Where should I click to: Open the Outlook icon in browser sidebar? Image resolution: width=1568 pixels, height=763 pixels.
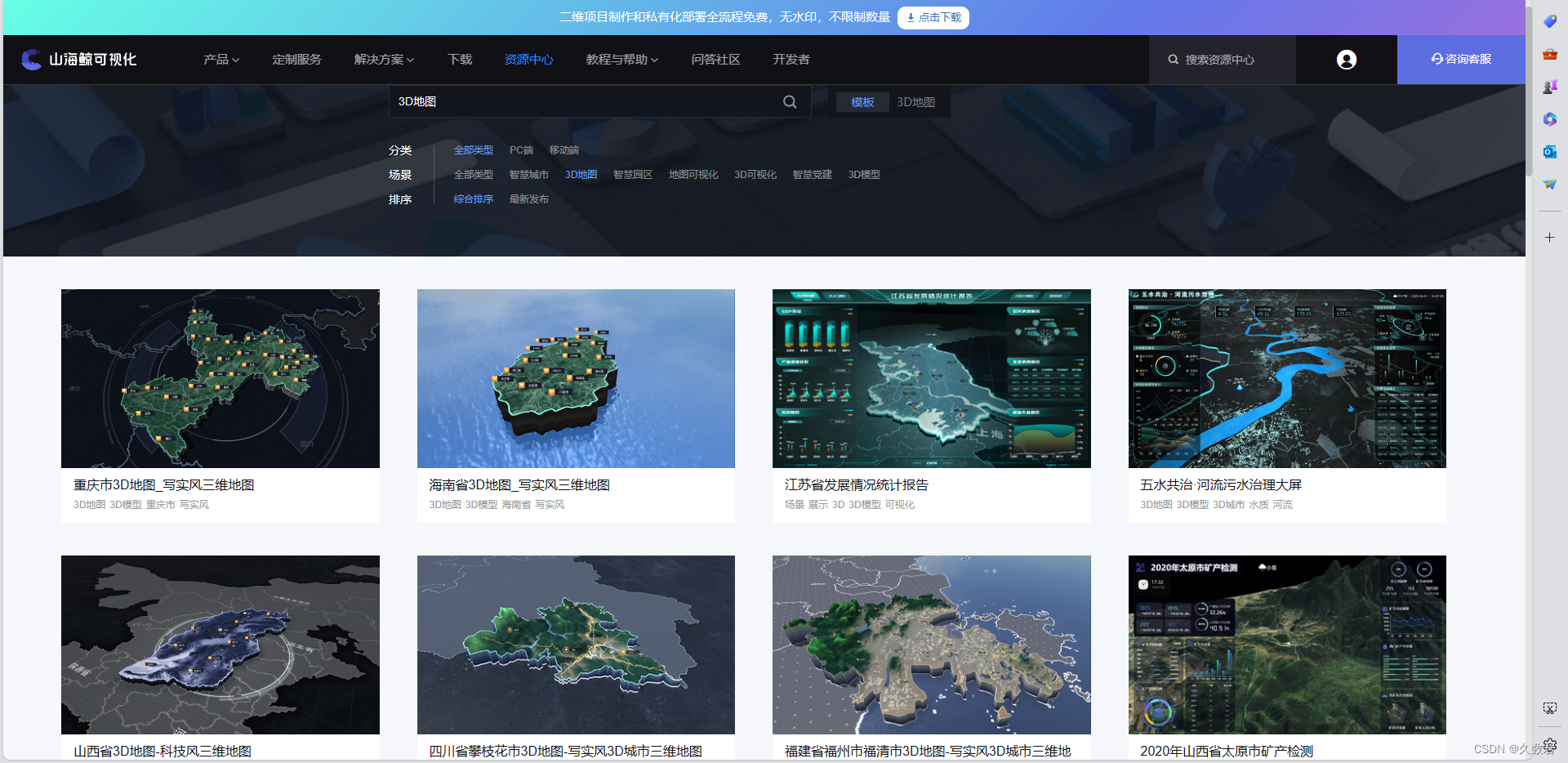pos(1549,152)
